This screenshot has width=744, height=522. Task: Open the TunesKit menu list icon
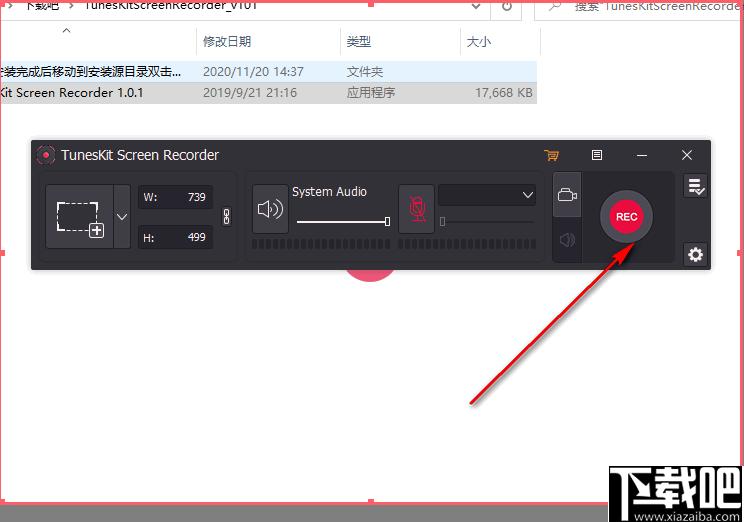pyautogui.click(x=597, y=155)
